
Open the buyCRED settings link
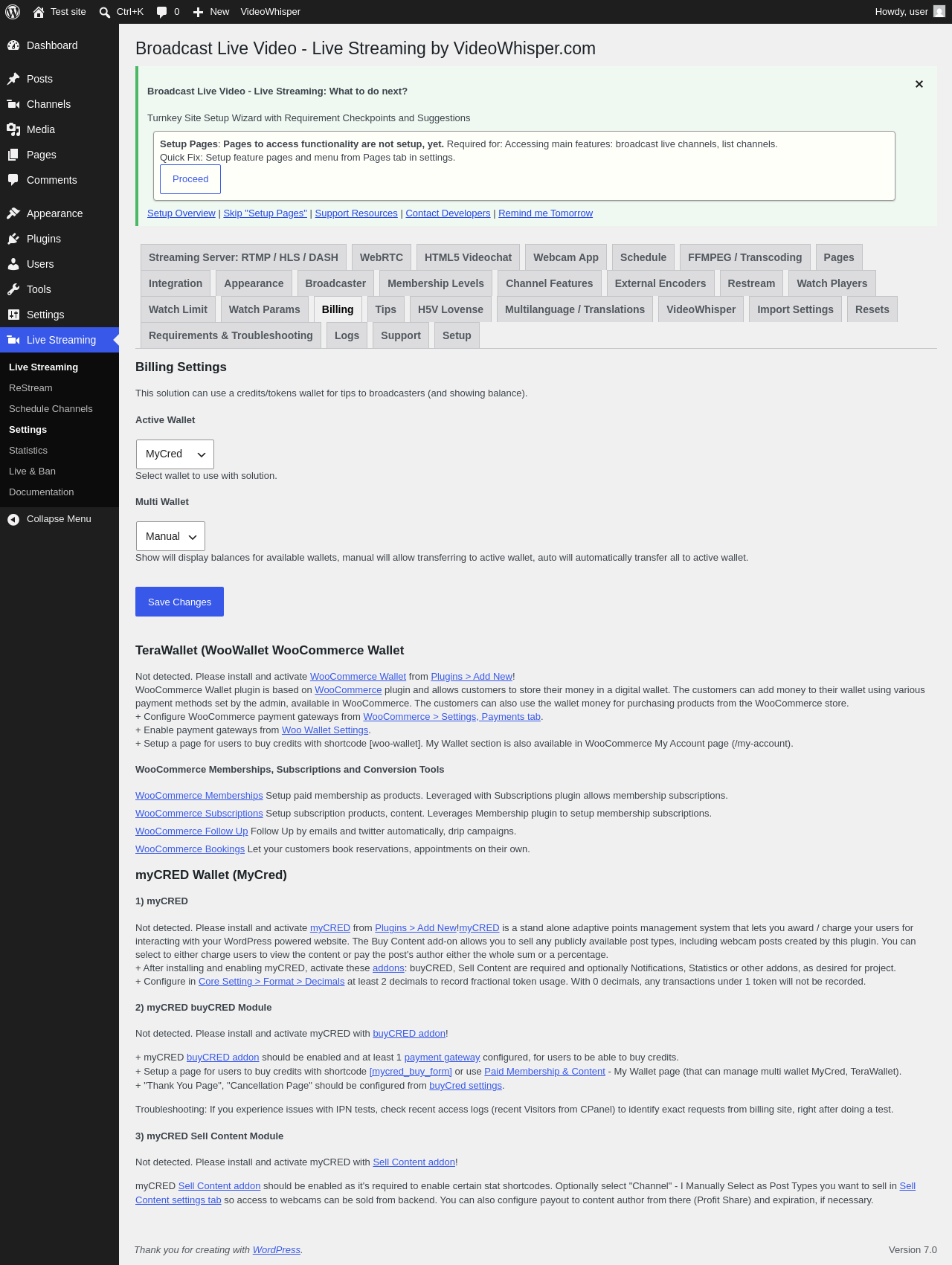pos(466,1086)
